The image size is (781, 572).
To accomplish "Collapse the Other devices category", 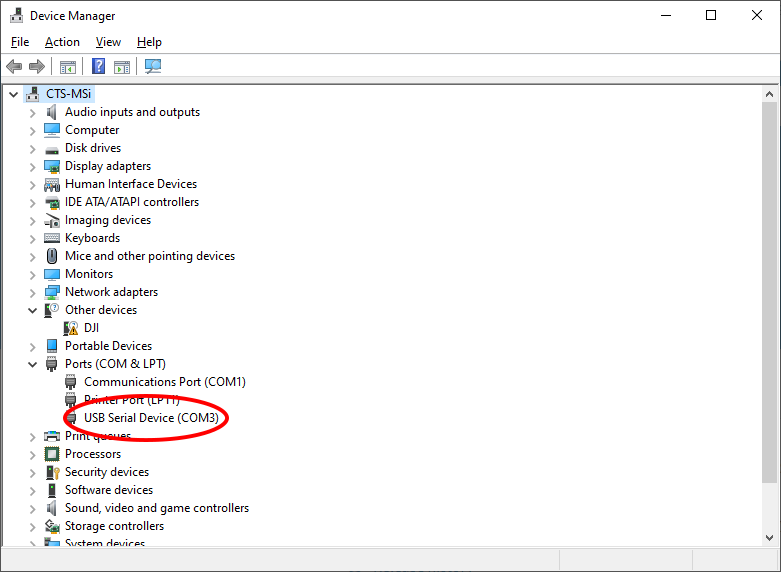I will pyautogui.click(x=32, y=310).
